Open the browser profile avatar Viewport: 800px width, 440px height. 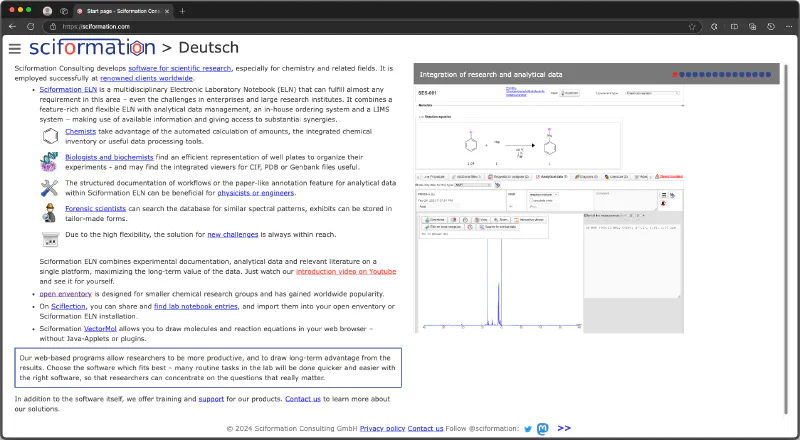click(x=47, y=11)
